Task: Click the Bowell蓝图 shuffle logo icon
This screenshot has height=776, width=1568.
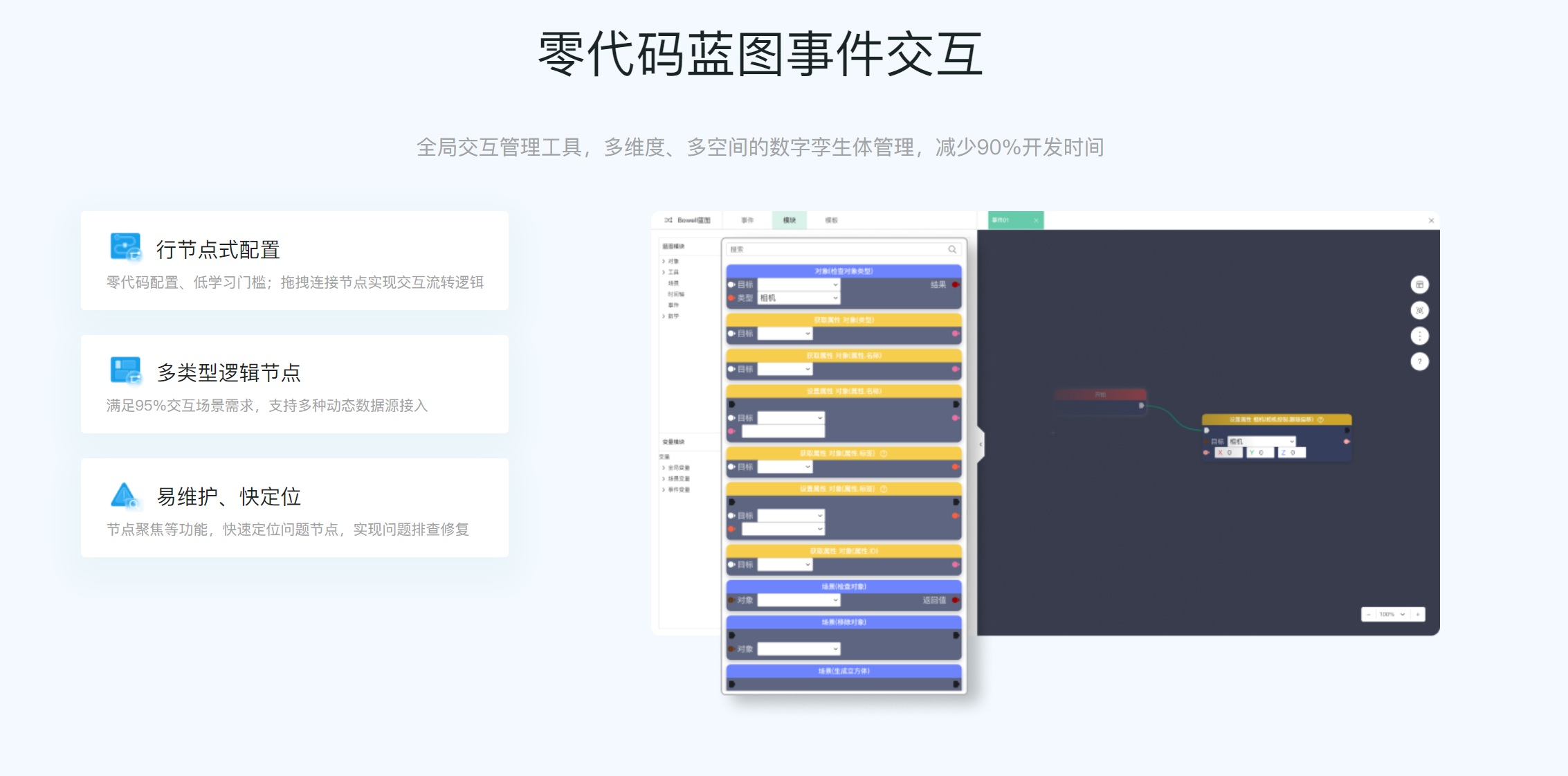Action: click(668, 220)
